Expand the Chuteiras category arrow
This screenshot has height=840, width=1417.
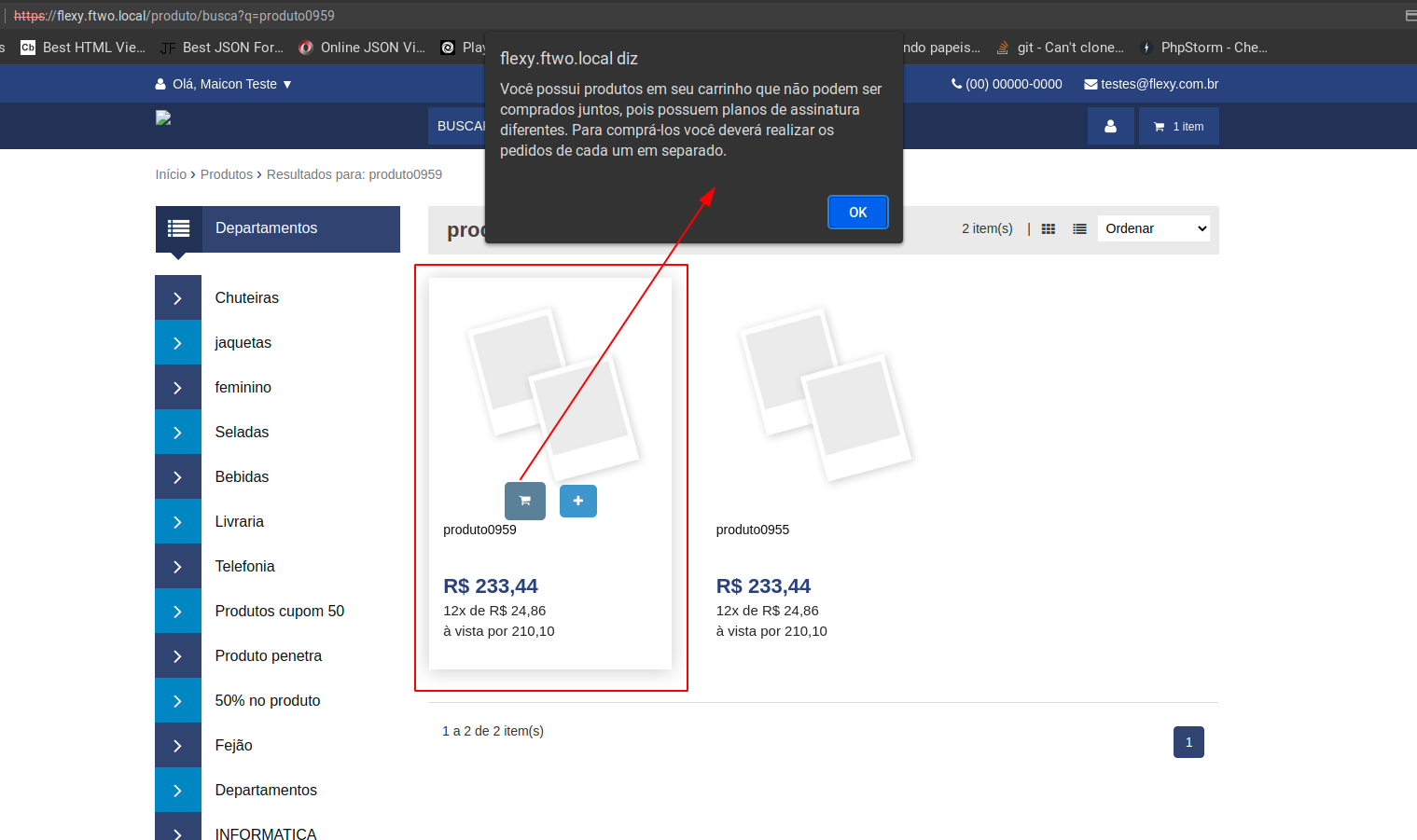[177, 298]
